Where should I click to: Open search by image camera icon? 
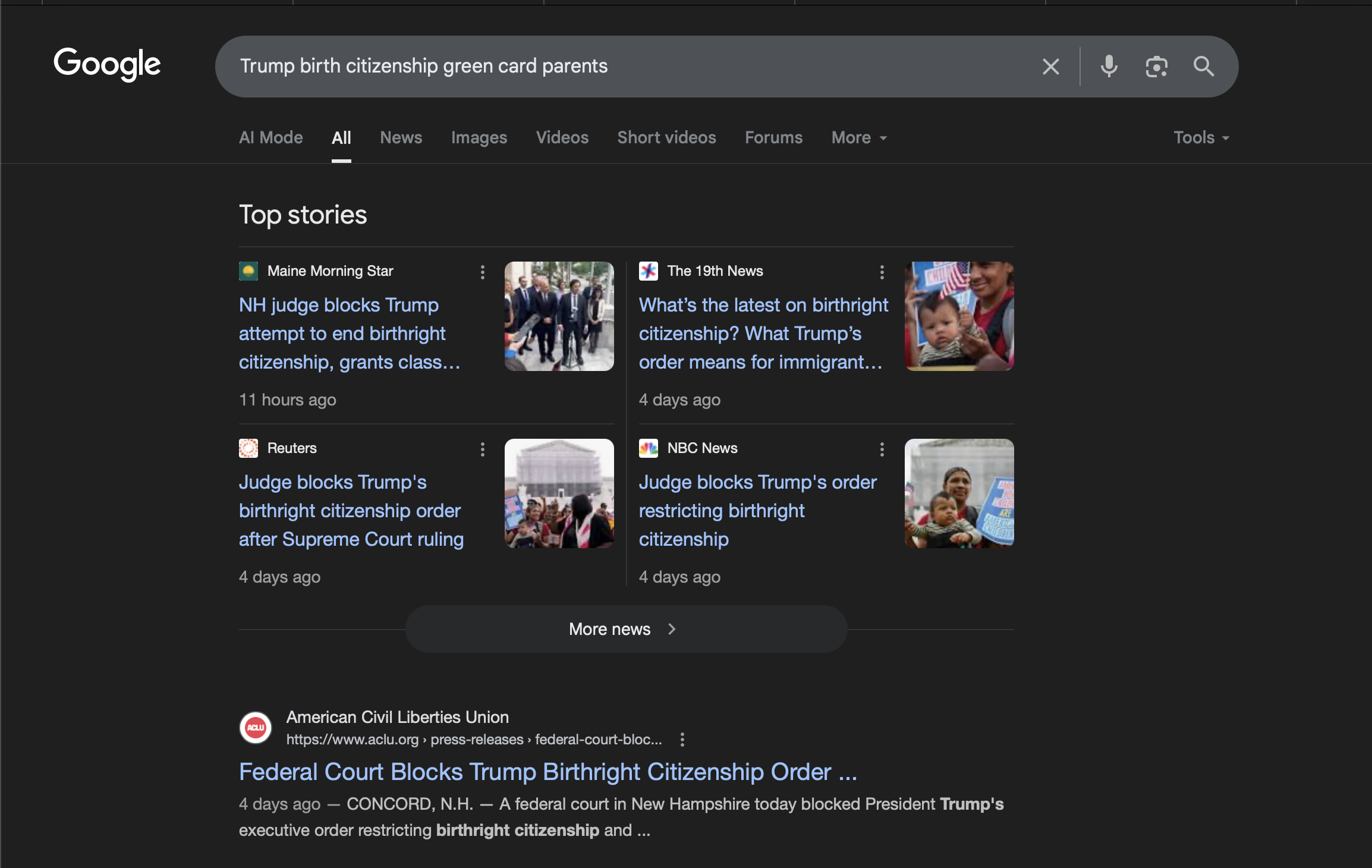pos(1156,67)
